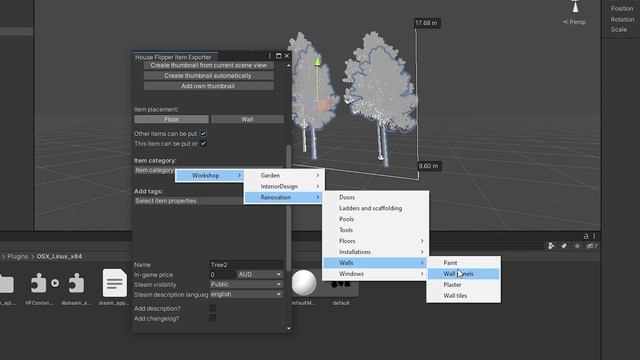640x360 pixels.
Task: Choose Doors from Renovation menu
Action: (376, 197)
